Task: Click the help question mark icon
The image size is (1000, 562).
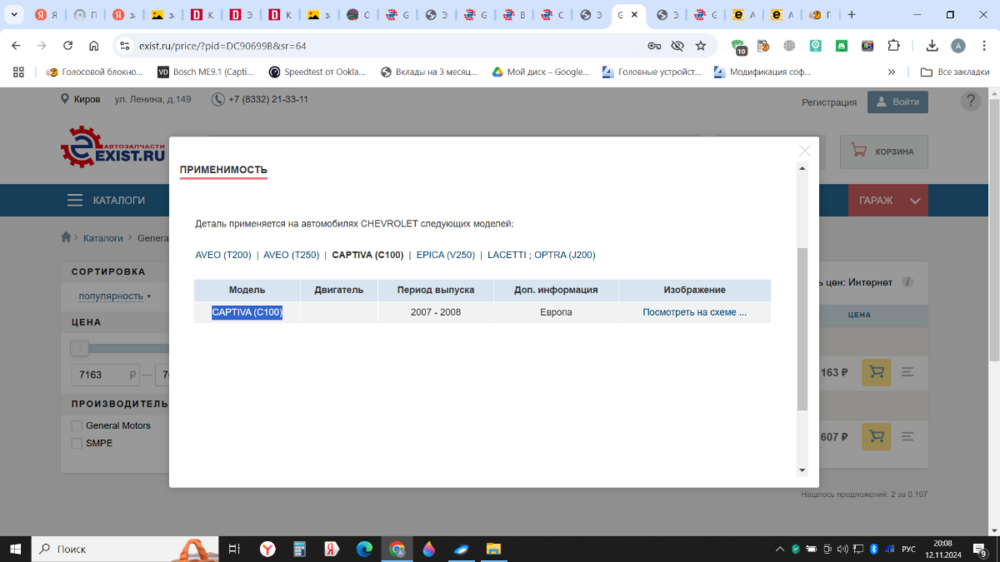Action: tap(970, 101)
